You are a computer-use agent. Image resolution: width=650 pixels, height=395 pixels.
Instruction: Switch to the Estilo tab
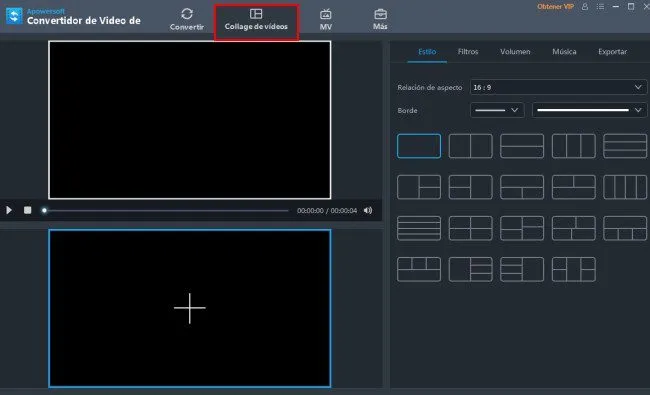click(427, 52)
